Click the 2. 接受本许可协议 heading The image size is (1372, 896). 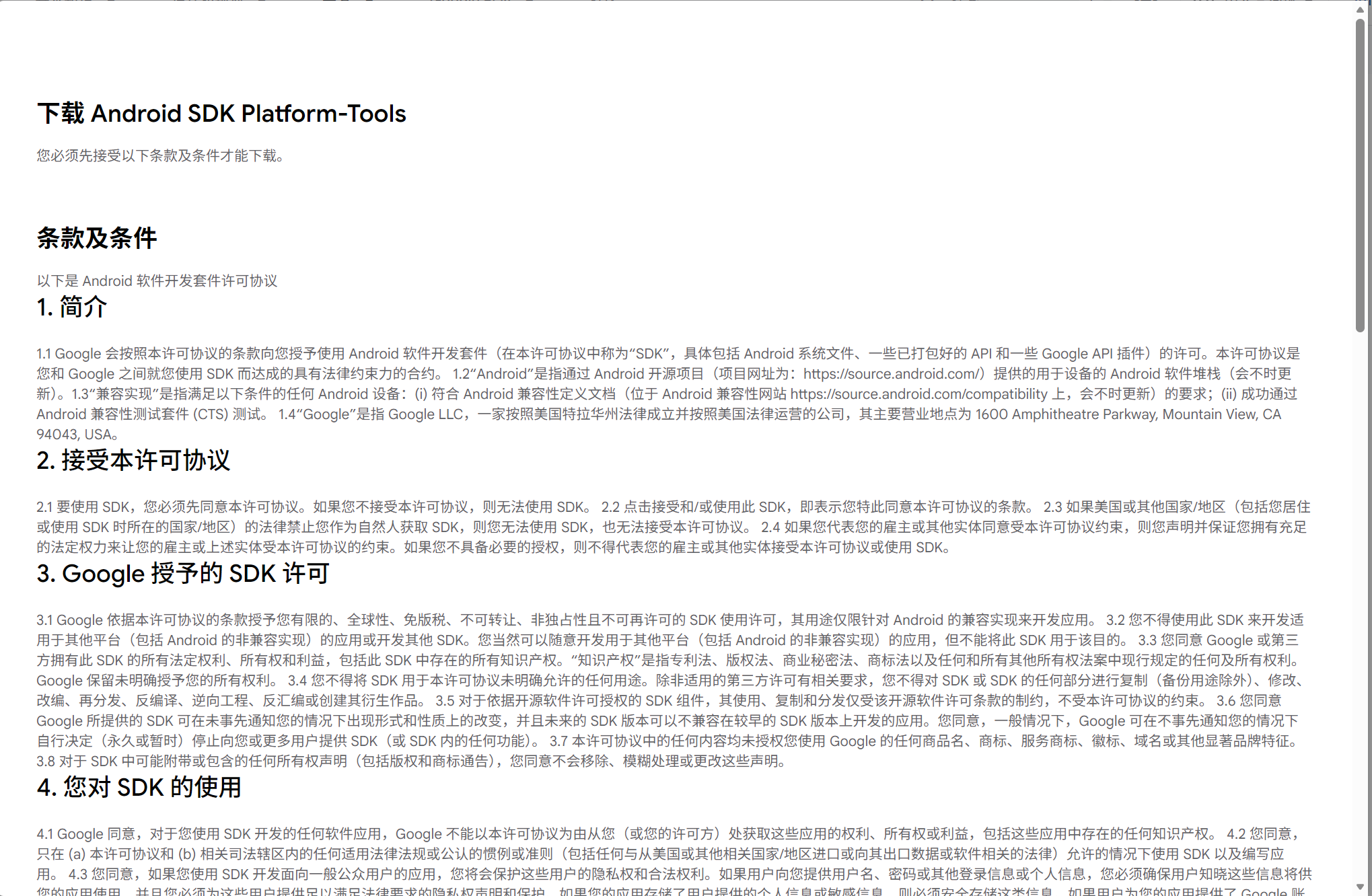click(x=133, y=461)
